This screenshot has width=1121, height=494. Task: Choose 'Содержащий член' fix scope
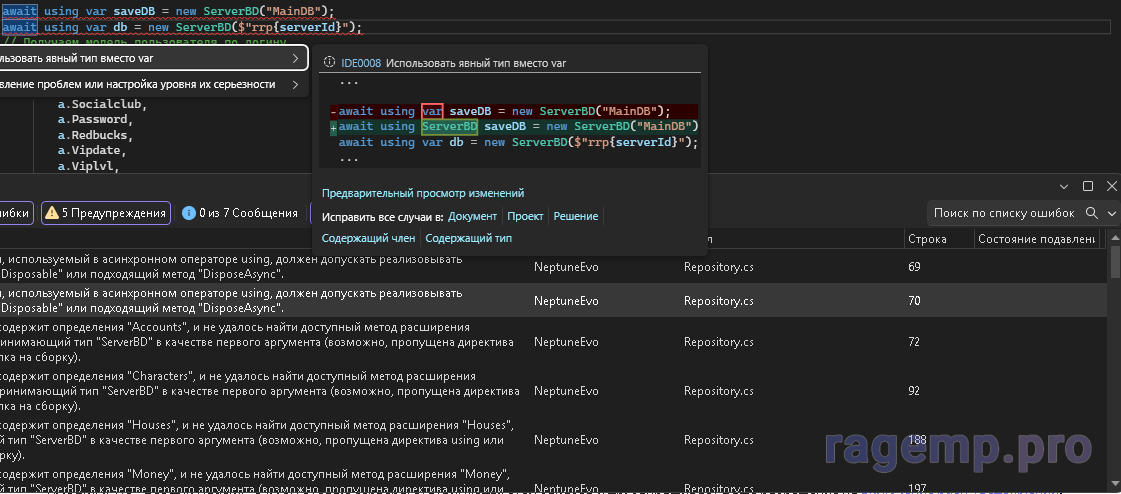tap(368, 238)
